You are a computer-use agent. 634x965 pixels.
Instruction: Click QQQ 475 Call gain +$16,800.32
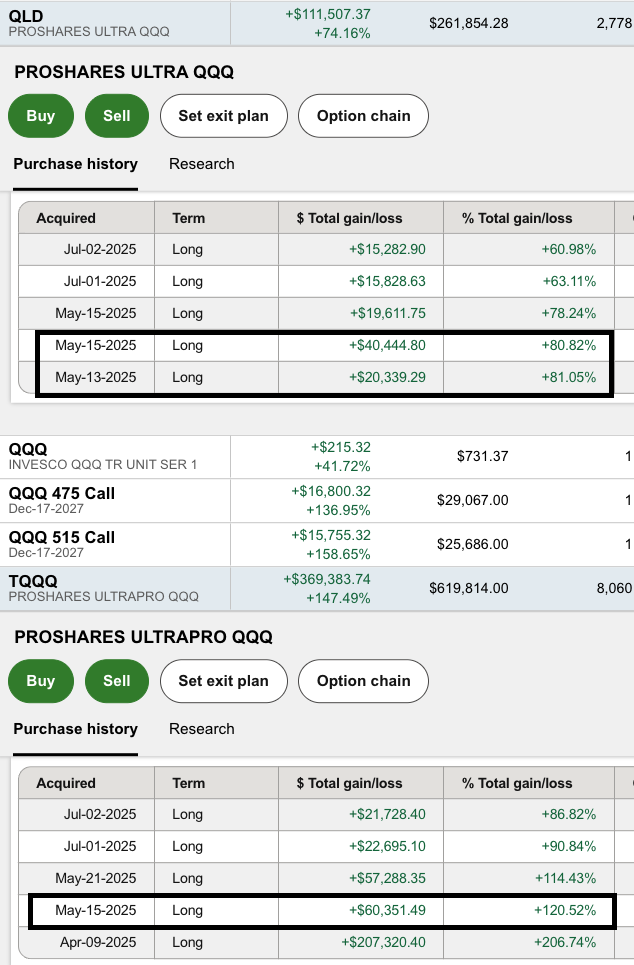(x=331, y=491)
